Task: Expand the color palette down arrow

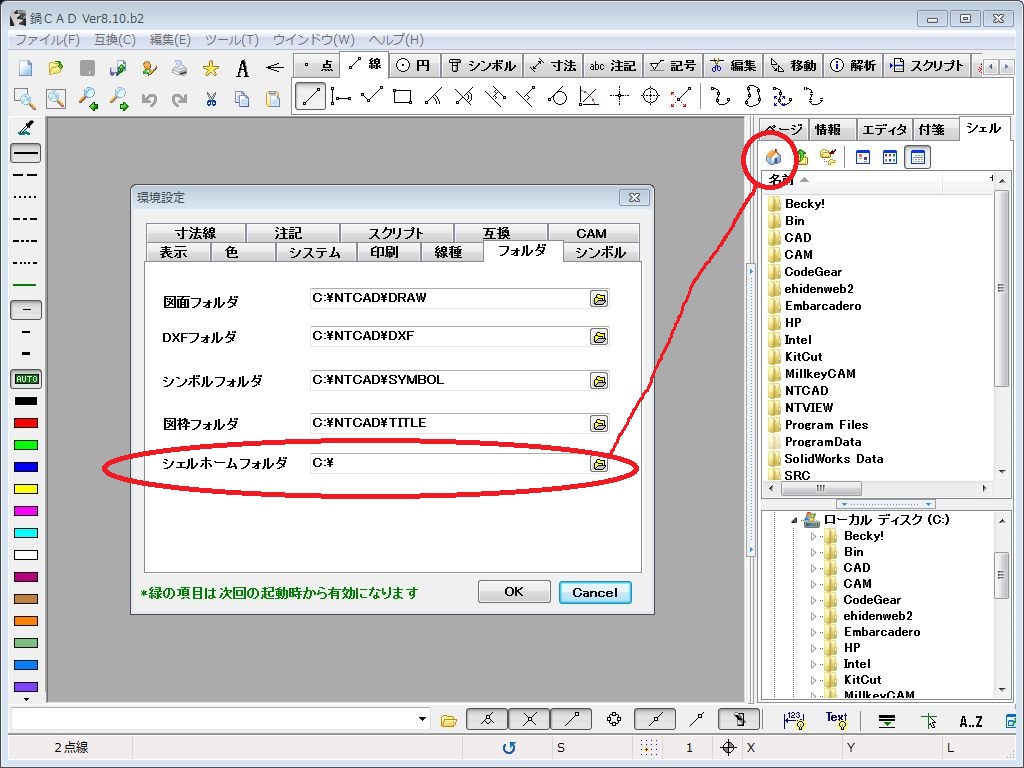Action: (x=26, y=699)
